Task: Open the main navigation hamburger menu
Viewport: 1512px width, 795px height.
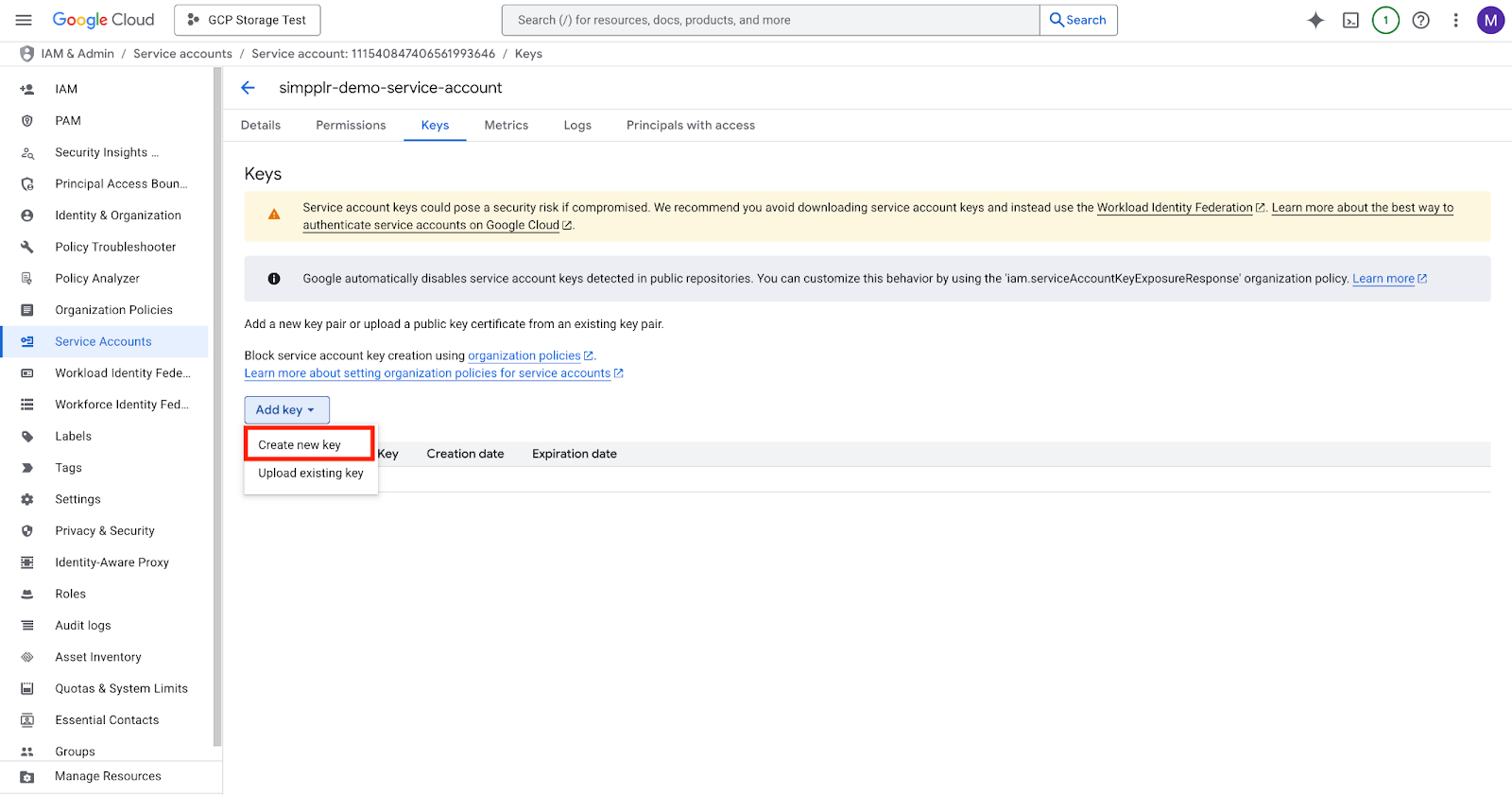Action: click(24, 20)
